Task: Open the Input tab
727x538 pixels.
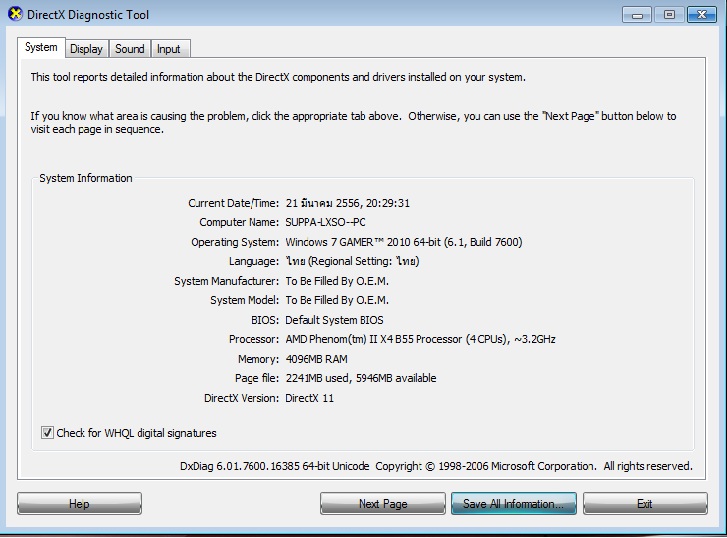Action: [x=169, y=49]
